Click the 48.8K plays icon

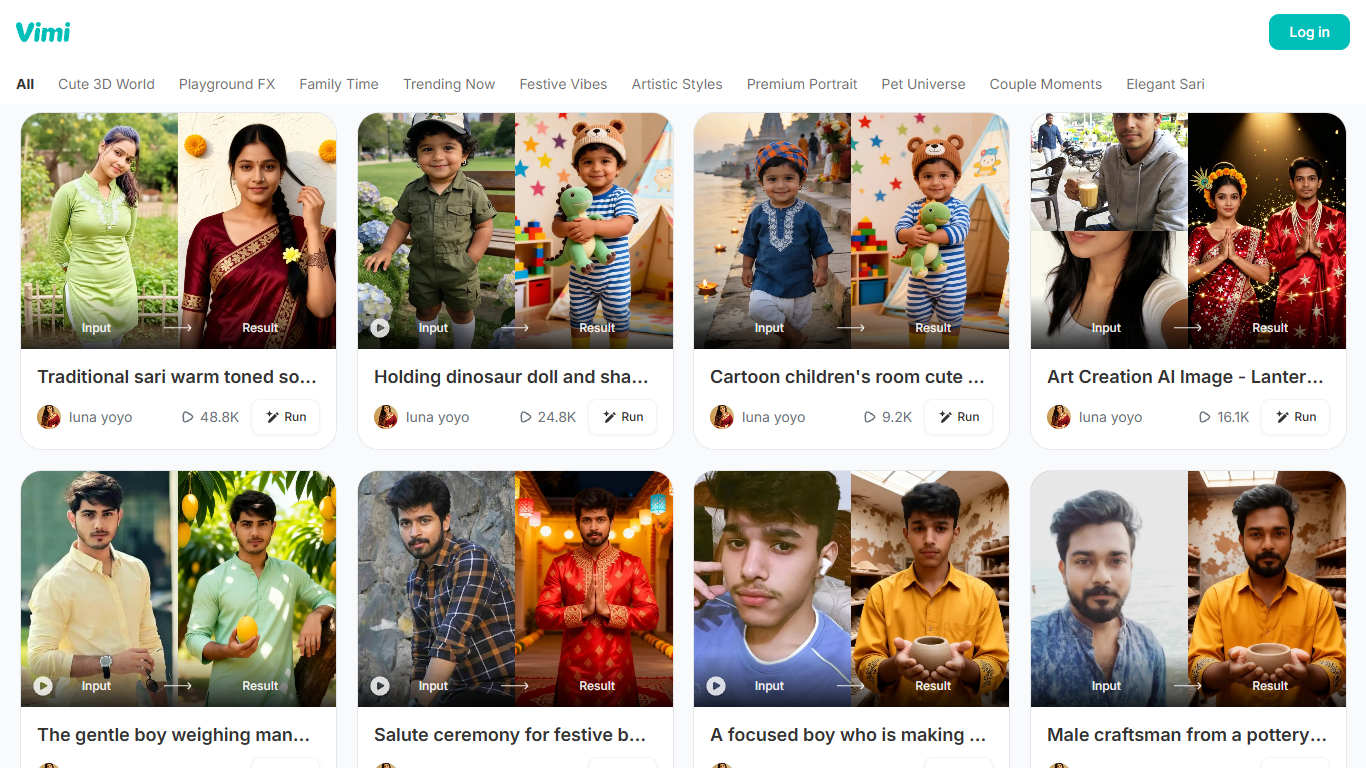click(x=187, y=417)
